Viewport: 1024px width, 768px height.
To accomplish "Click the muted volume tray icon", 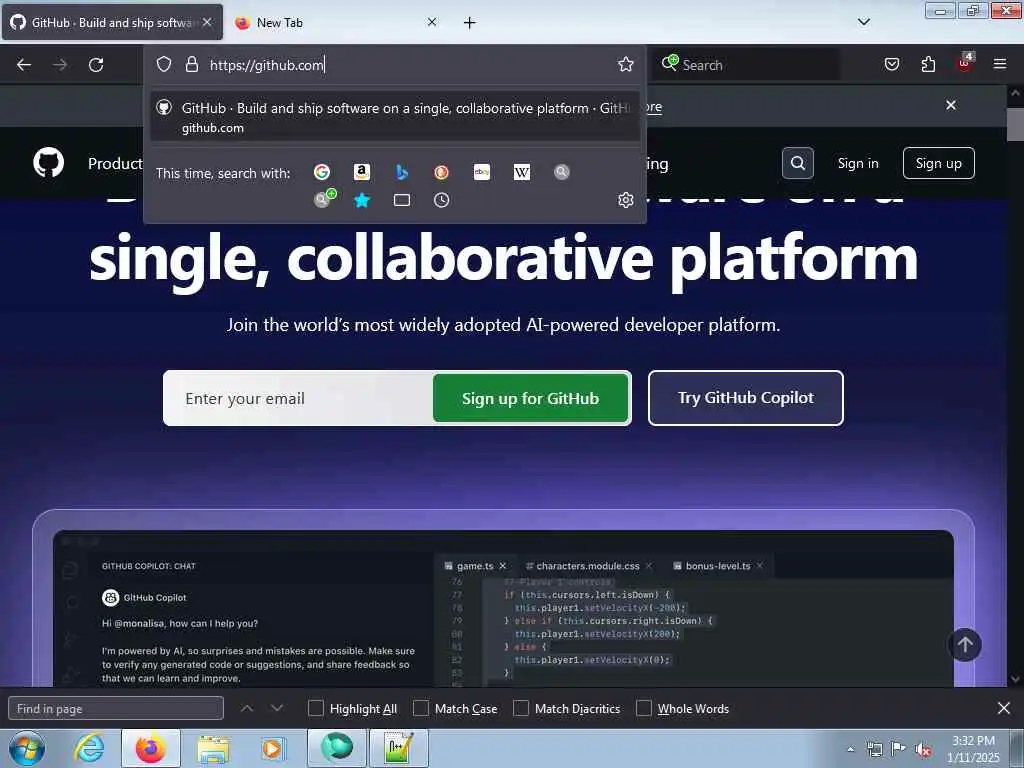I will (x=923, y=749).
